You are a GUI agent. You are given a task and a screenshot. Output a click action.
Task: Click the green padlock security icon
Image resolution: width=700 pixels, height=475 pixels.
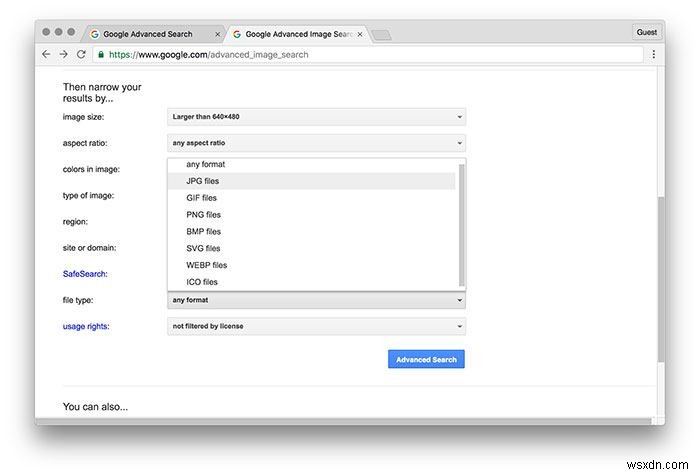101,54
